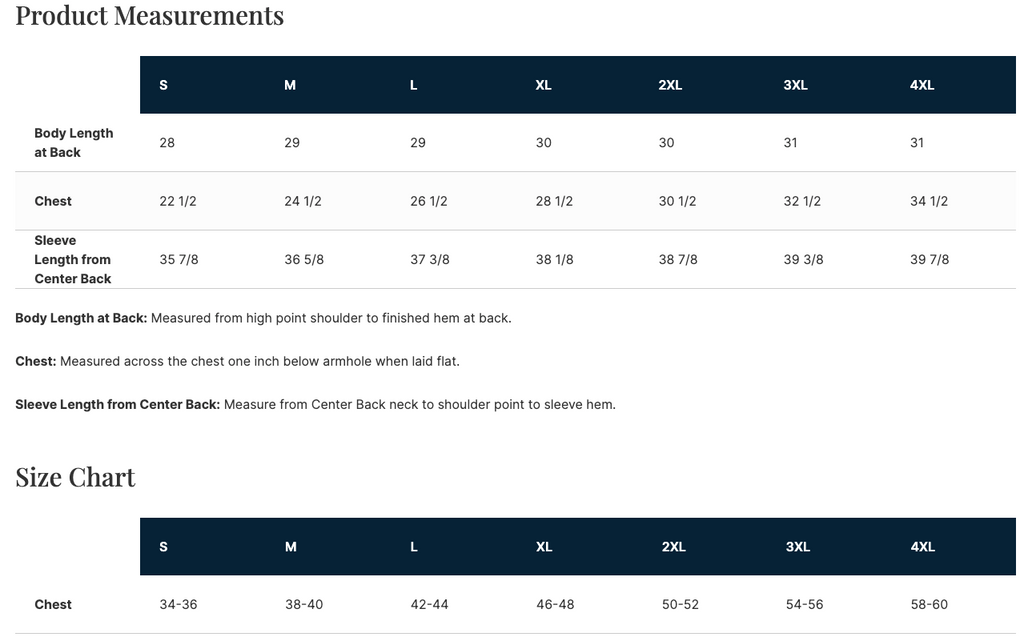Select the 4XL column header in Size Chart table

pos(922,547)
